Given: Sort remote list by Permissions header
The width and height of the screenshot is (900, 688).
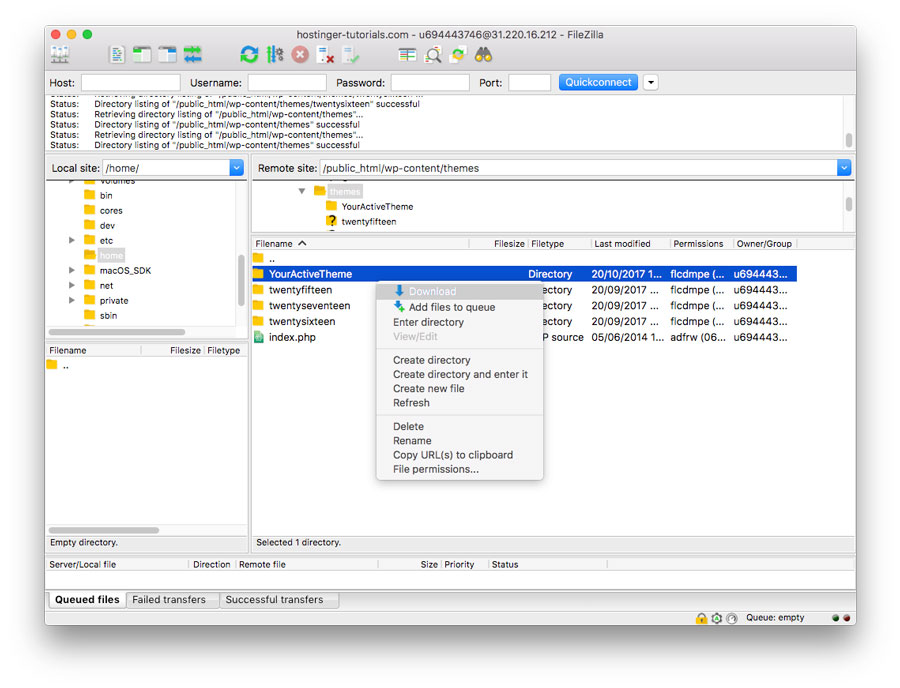Looking at the screenshot, I should [x=699, y=244].
